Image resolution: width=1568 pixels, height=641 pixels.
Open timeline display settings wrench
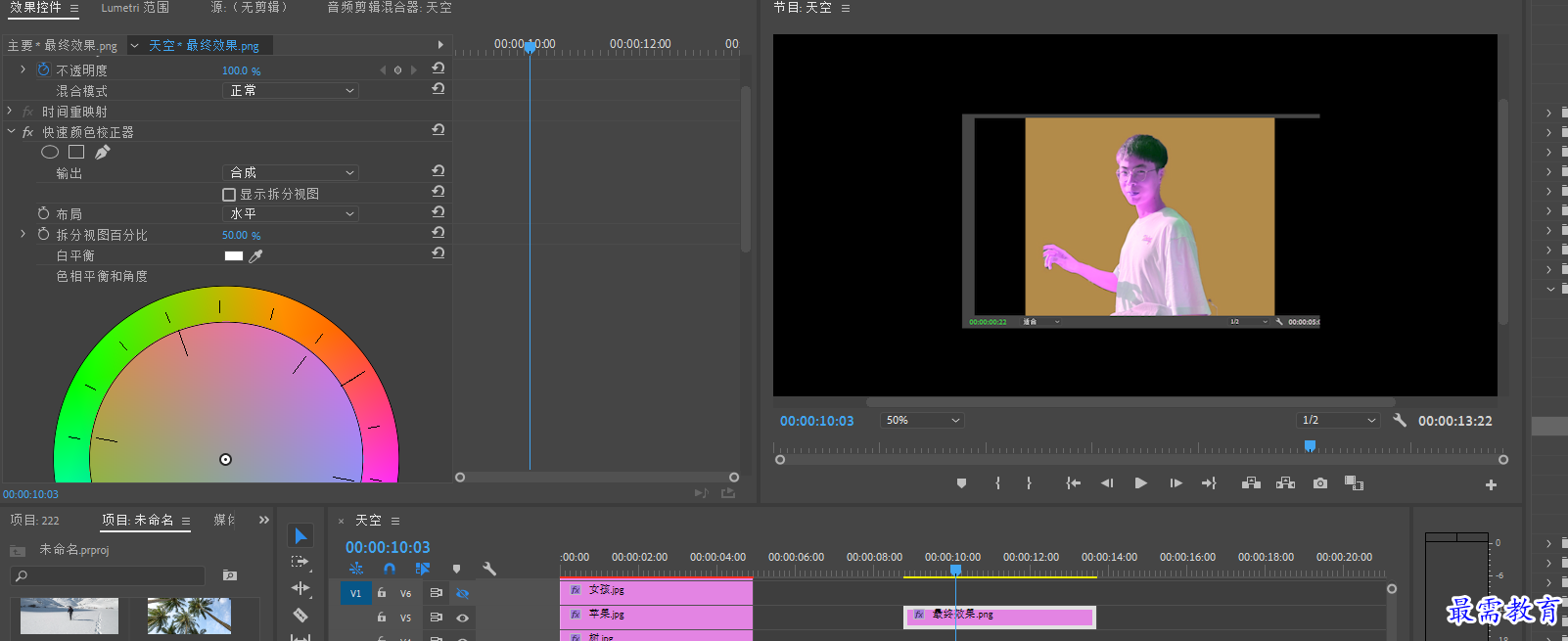pos(489,569)
